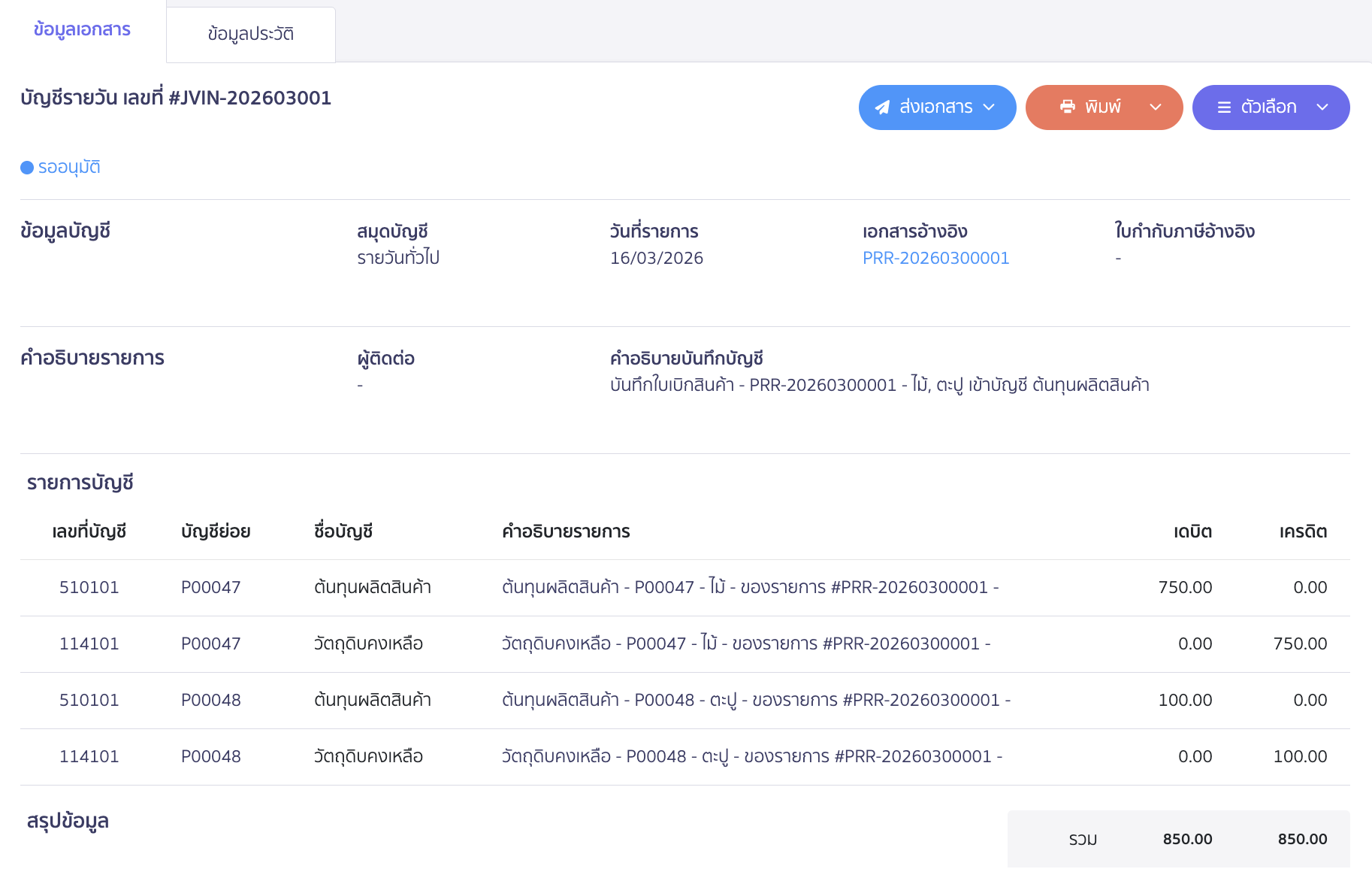Click the เลขที่บัญชี column header
Image resolution: width=1372 pixels, height=881 pixels.
(89, 532)
